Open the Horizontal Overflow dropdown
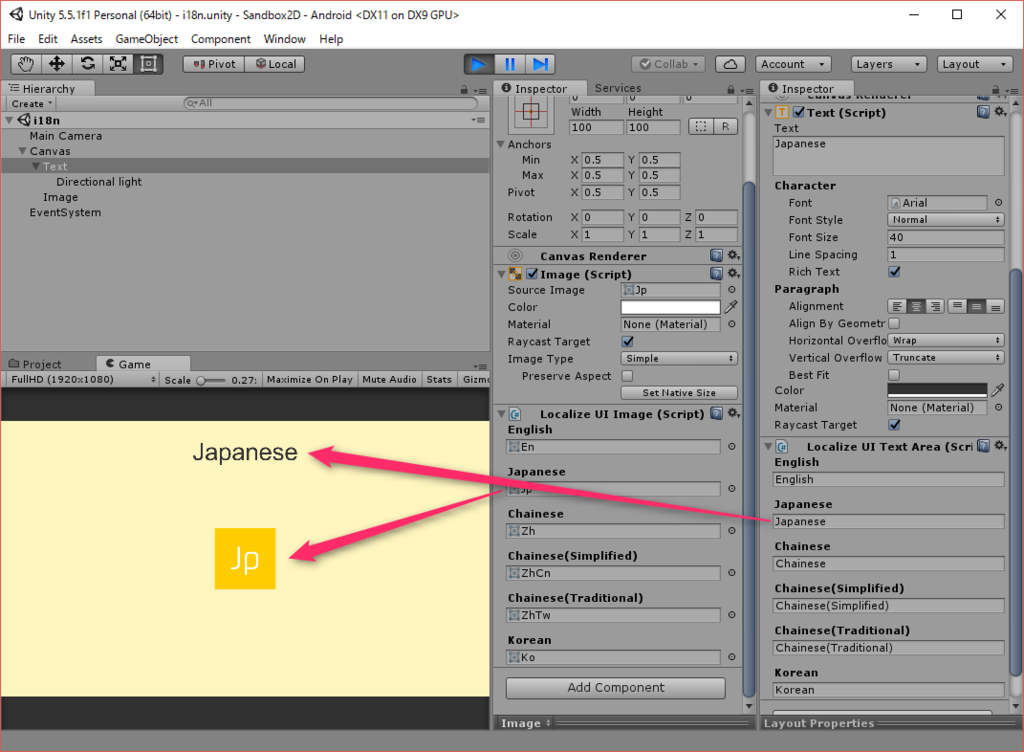 946,341
